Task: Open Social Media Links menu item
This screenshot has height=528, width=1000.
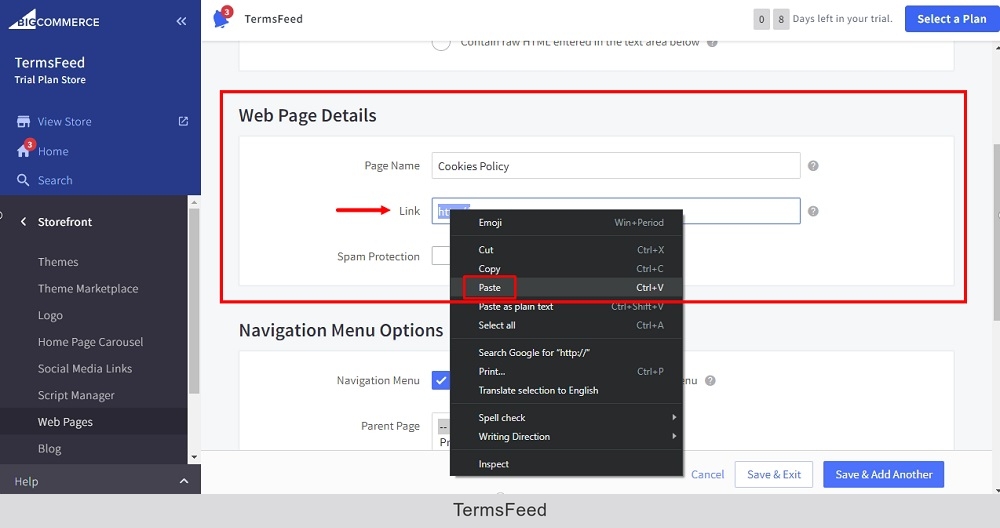Action: point(85,369)
